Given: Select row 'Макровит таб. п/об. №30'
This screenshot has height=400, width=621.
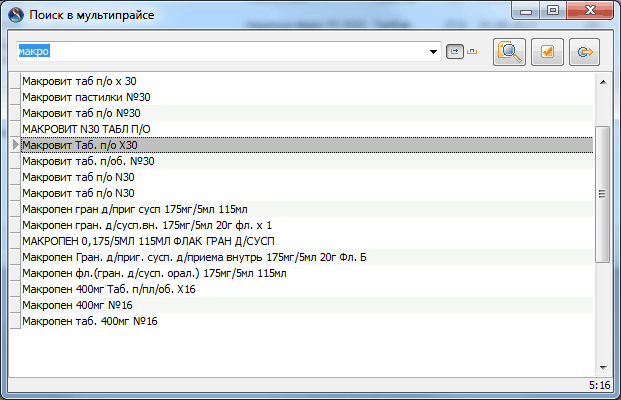Looking at the screenshot, I should coord(307,161).
